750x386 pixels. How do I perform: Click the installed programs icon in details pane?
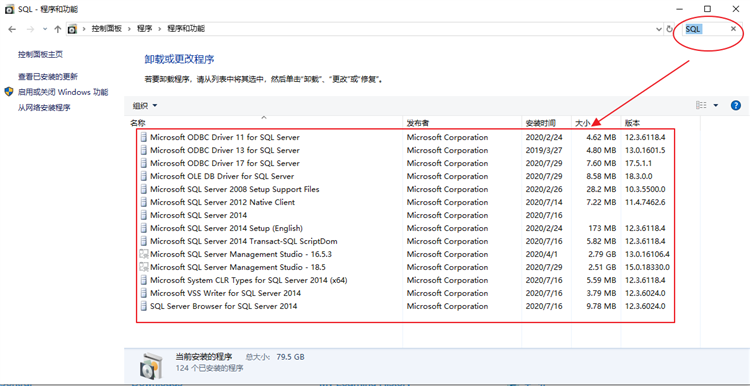tap(150, 366)
